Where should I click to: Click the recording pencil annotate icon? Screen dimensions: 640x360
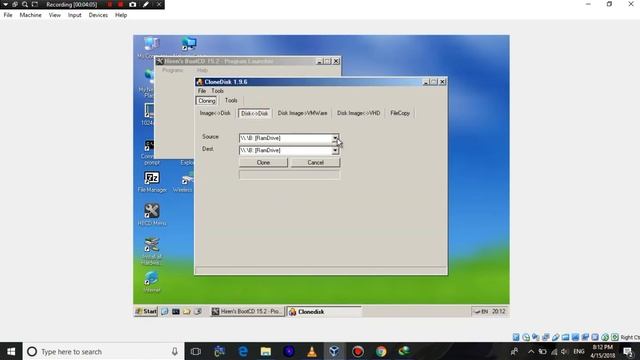(x=146, y=4)
